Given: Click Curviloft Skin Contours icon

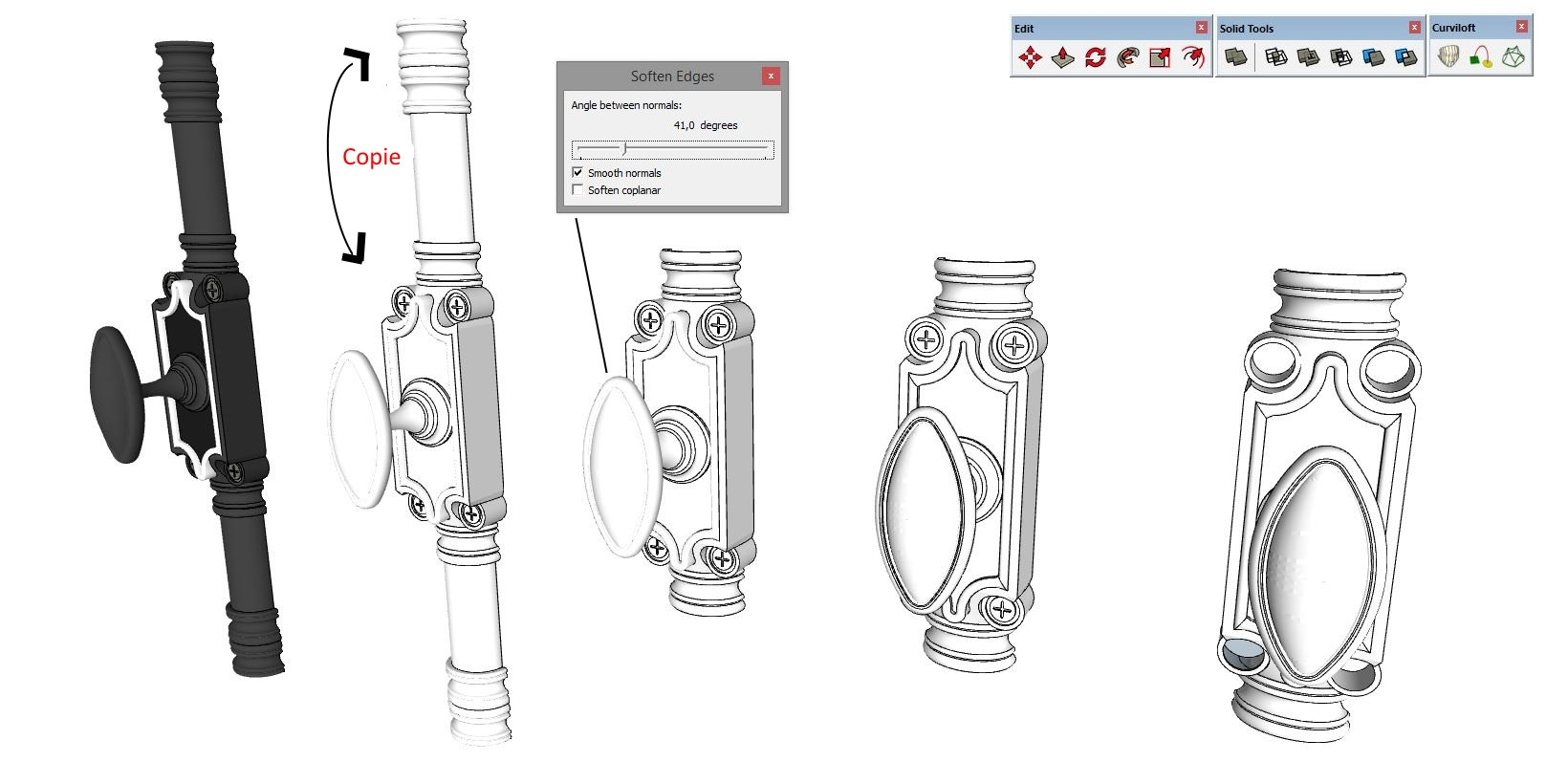Looking at the screenshot, I should (x=1513, y=58).
